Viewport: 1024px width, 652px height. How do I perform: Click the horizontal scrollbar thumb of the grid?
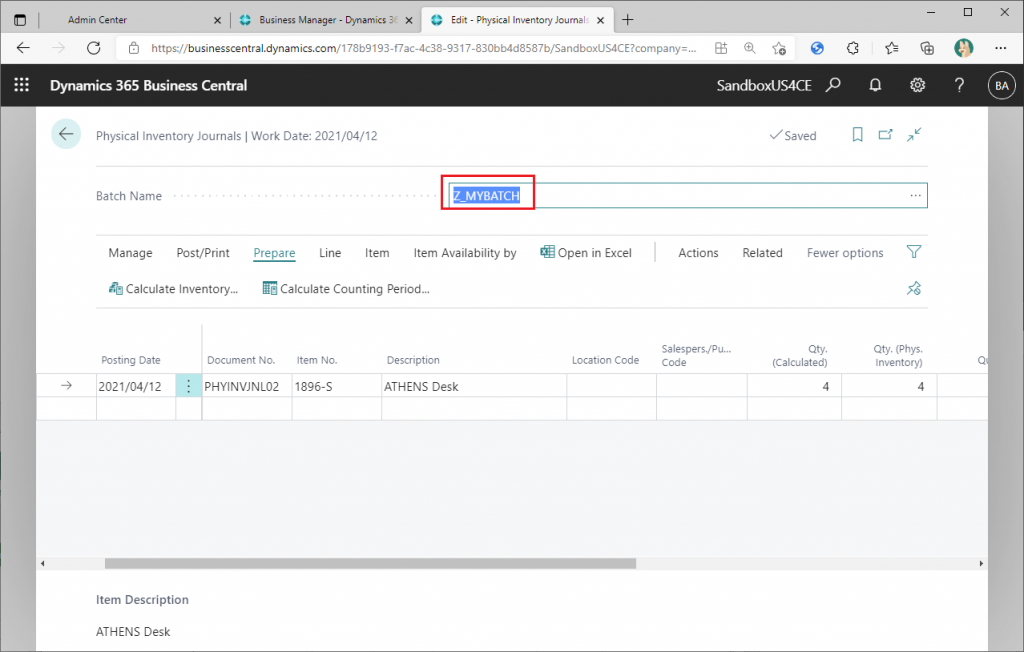point(370,563)
